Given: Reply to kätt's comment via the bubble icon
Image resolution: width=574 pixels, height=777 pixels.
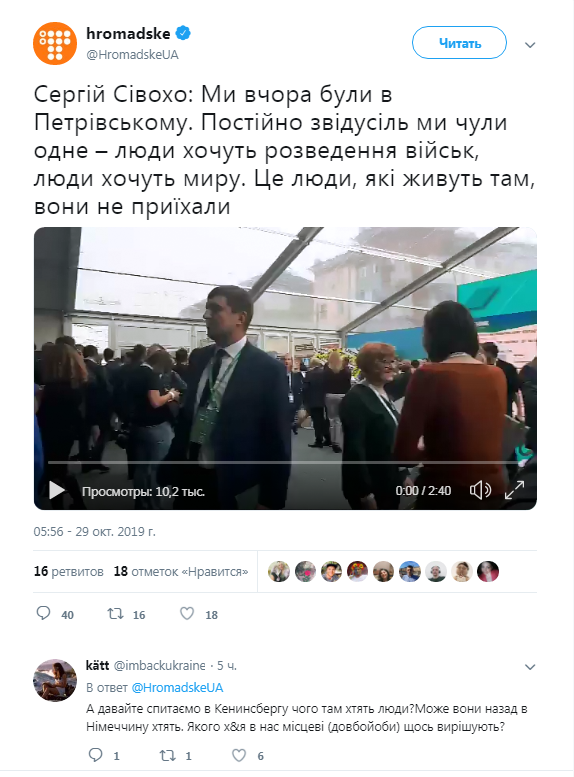Looking at the screenshot, I should 95,755.
